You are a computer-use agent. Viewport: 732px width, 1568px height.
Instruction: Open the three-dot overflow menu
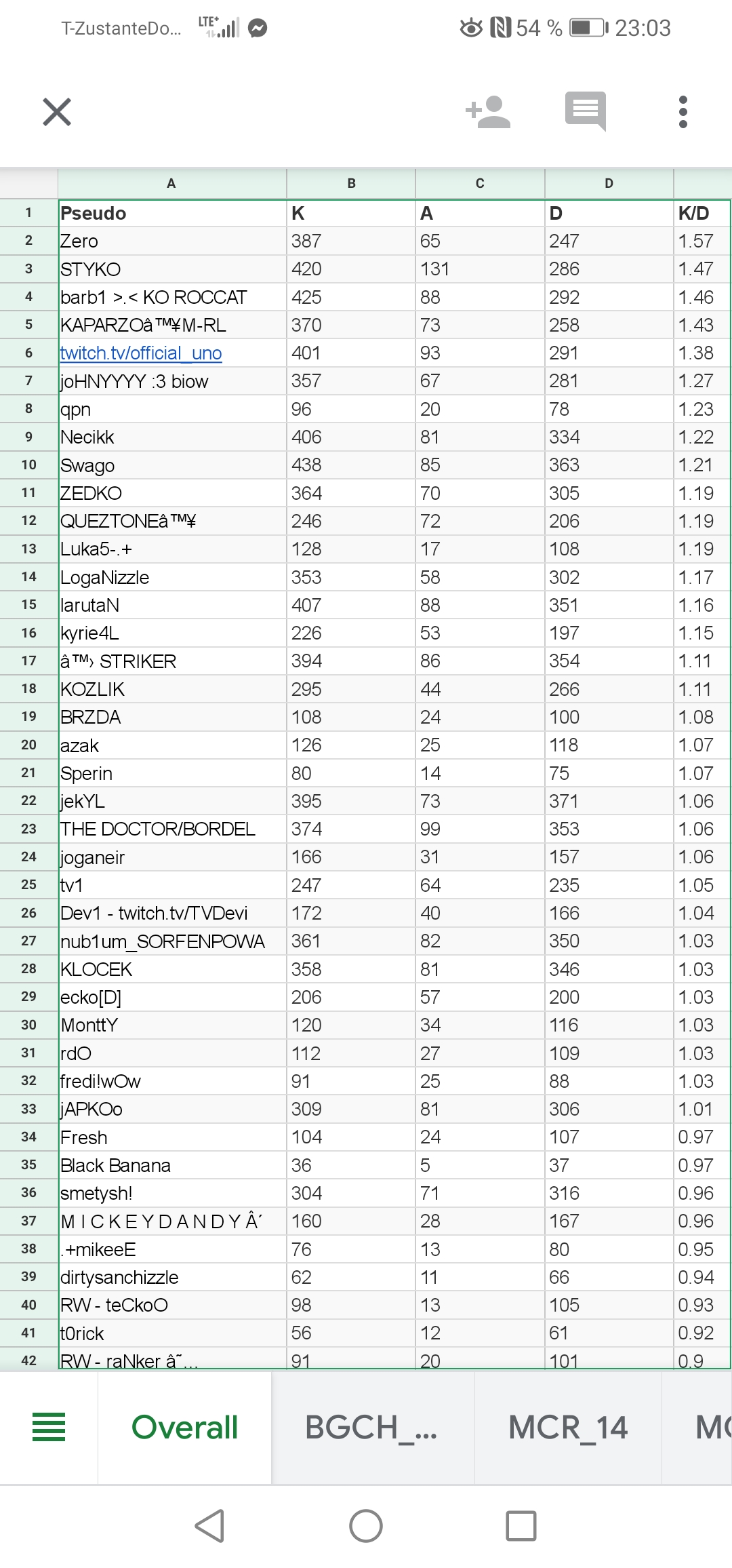click(683, 112)
